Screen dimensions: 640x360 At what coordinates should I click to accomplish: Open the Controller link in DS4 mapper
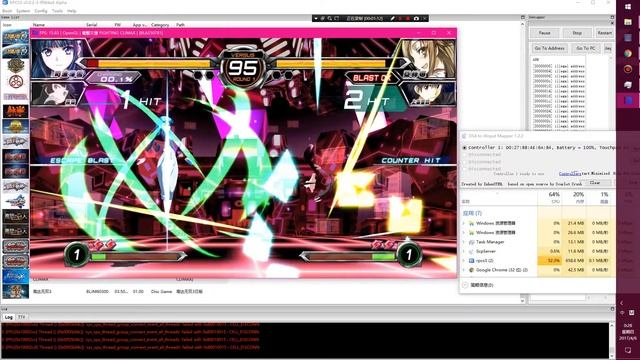pyautogui.click(x=570, y=173)
